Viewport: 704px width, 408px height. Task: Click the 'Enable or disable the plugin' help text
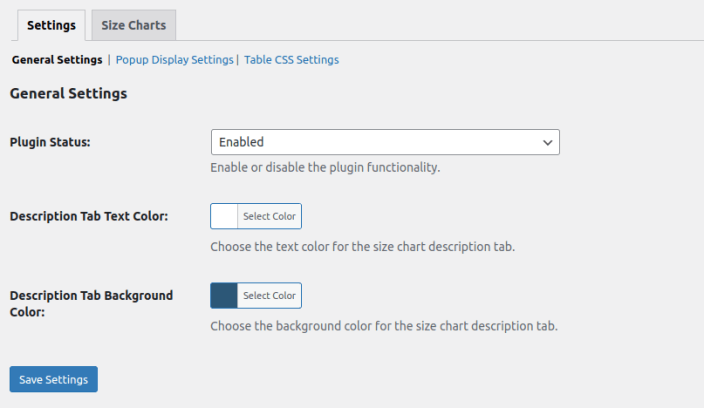coord(325,167)
